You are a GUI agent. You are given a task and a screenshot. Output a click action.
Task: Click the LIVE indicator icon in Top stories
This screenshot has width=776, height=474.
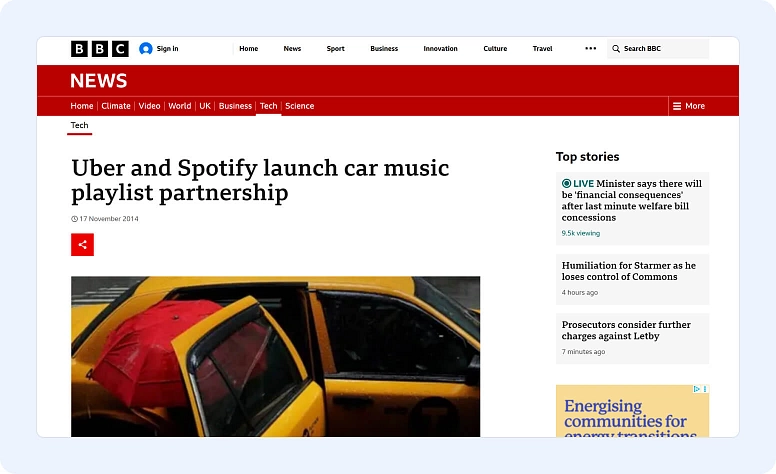coord(566,184)
